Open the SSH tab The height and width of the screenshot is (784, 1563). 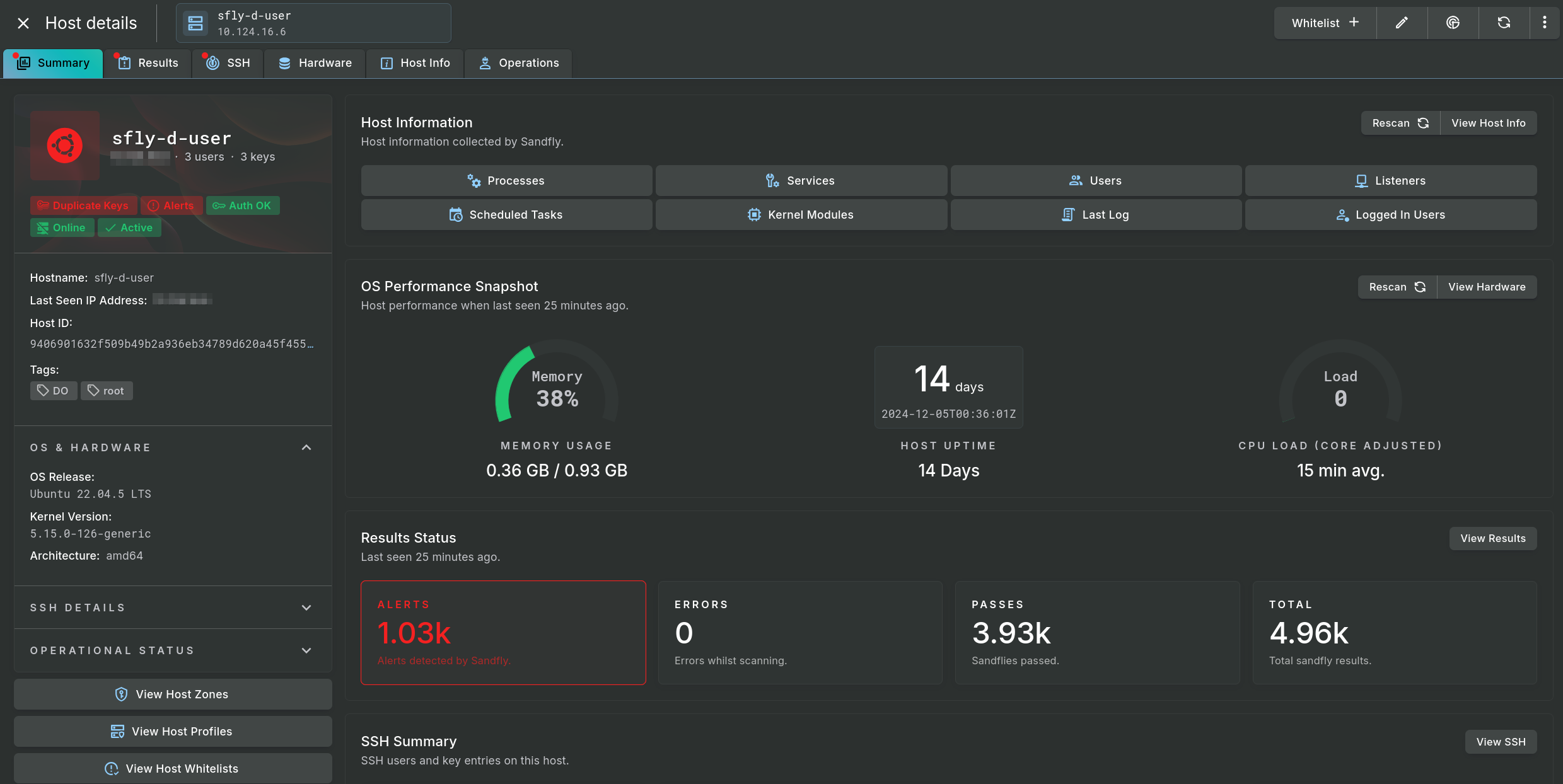[228, 63]
